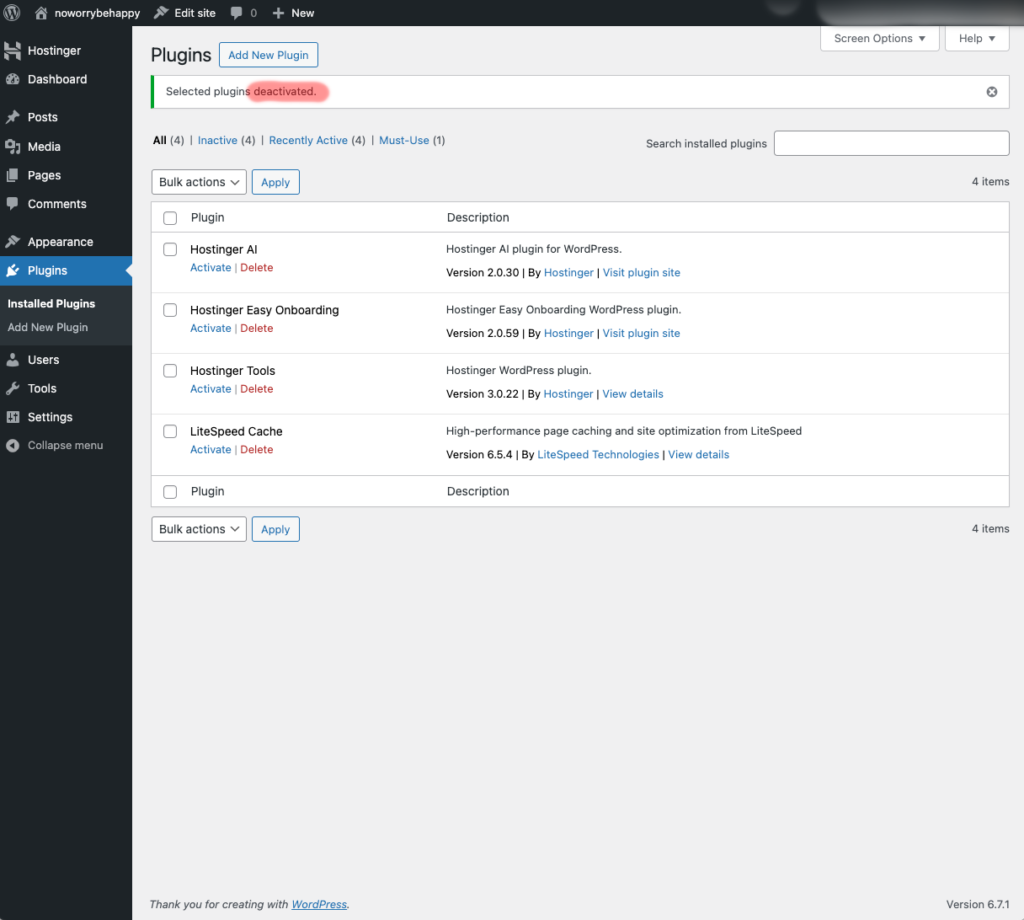The height and width of the screenshot is (920, 1024).
Task: Delete Hostinger Easy Onboarding plugin
Action: (x=256, y=328)
